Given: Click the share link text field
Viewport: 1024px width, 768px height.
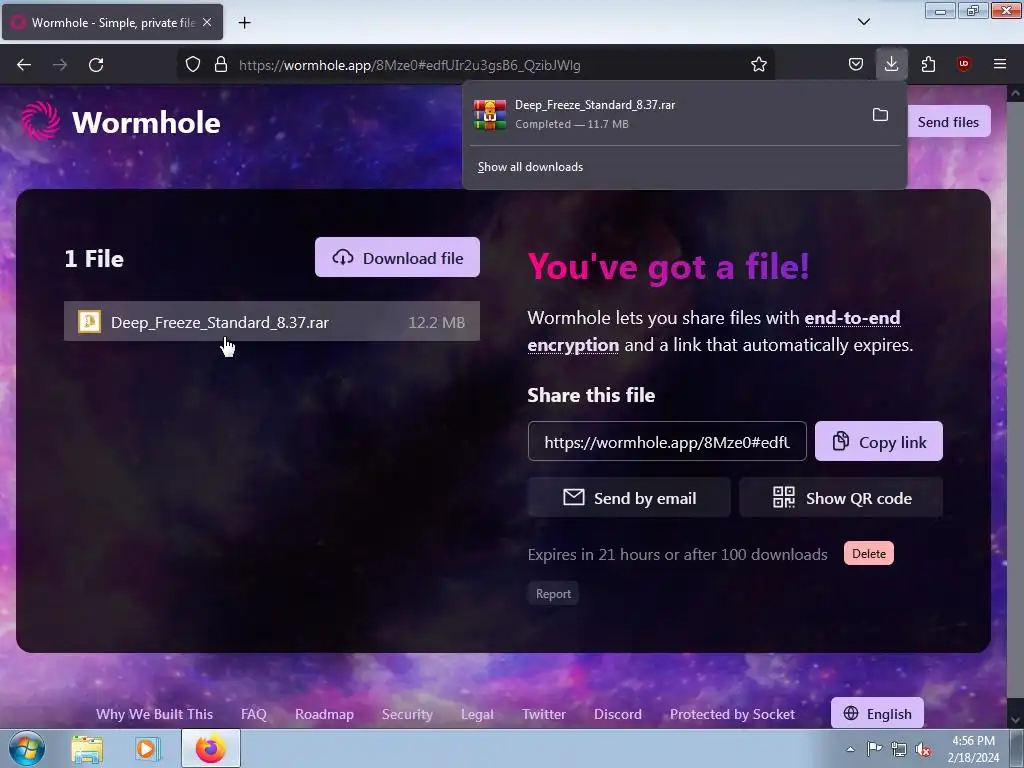Looking at the screenshot, I should [x=667, y=441].
